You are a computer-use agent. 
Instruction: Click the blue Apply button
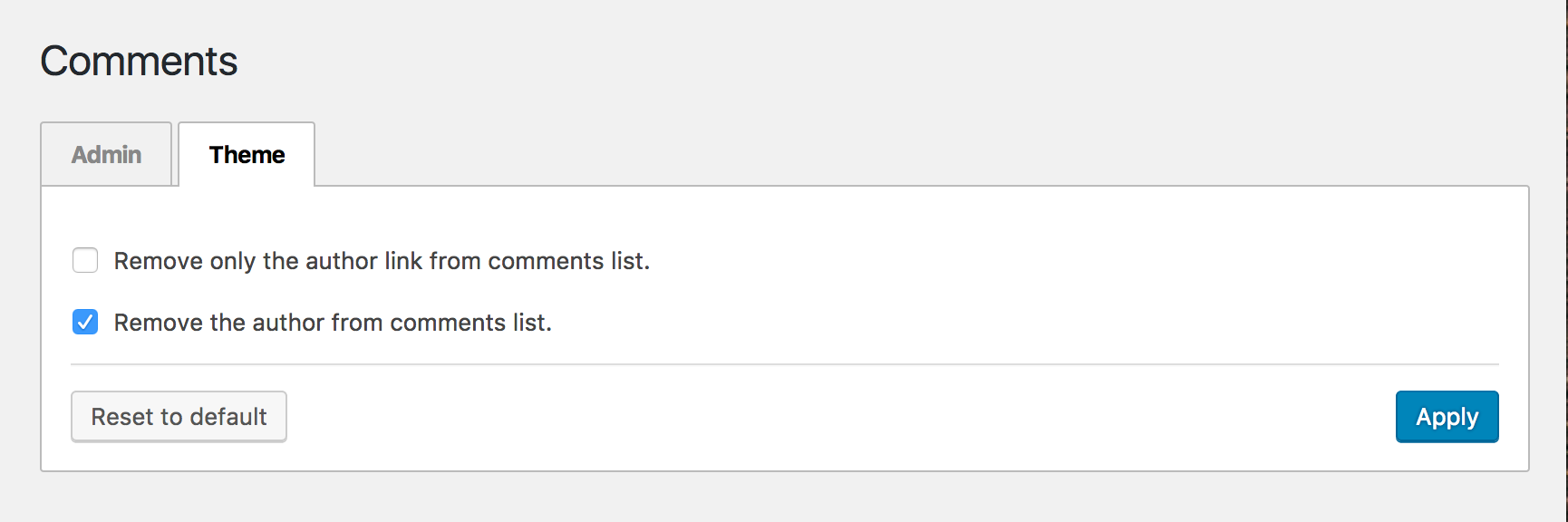[1447, 417]
